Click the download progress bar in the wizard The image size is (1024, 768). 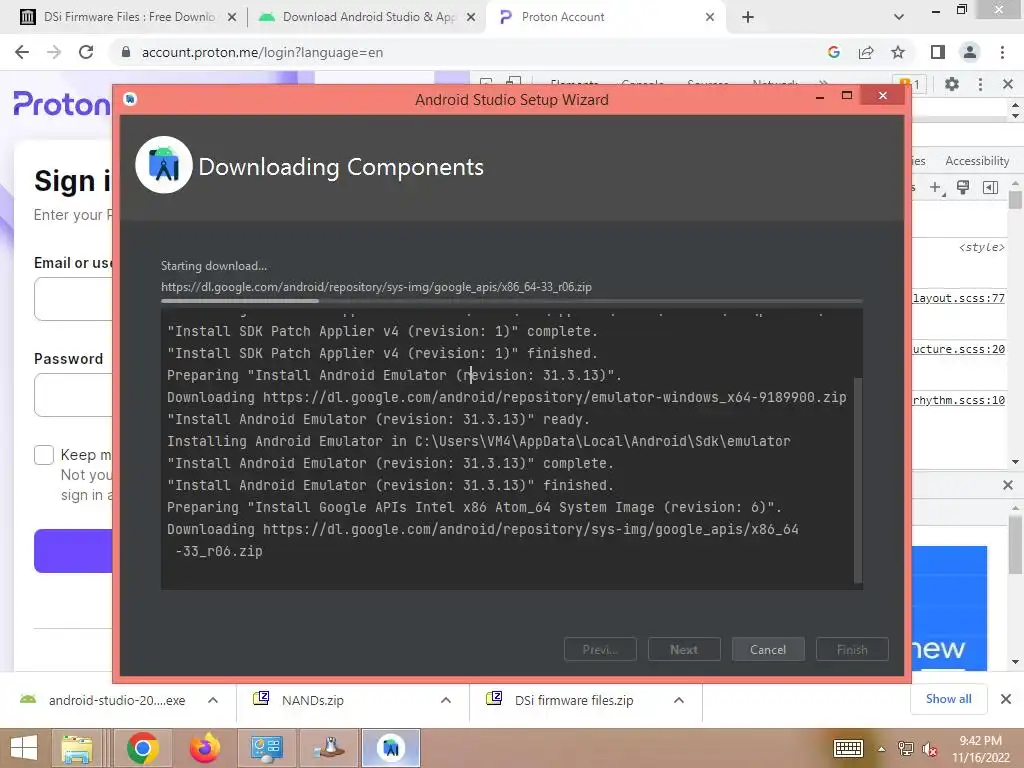(x=512, y=301)
